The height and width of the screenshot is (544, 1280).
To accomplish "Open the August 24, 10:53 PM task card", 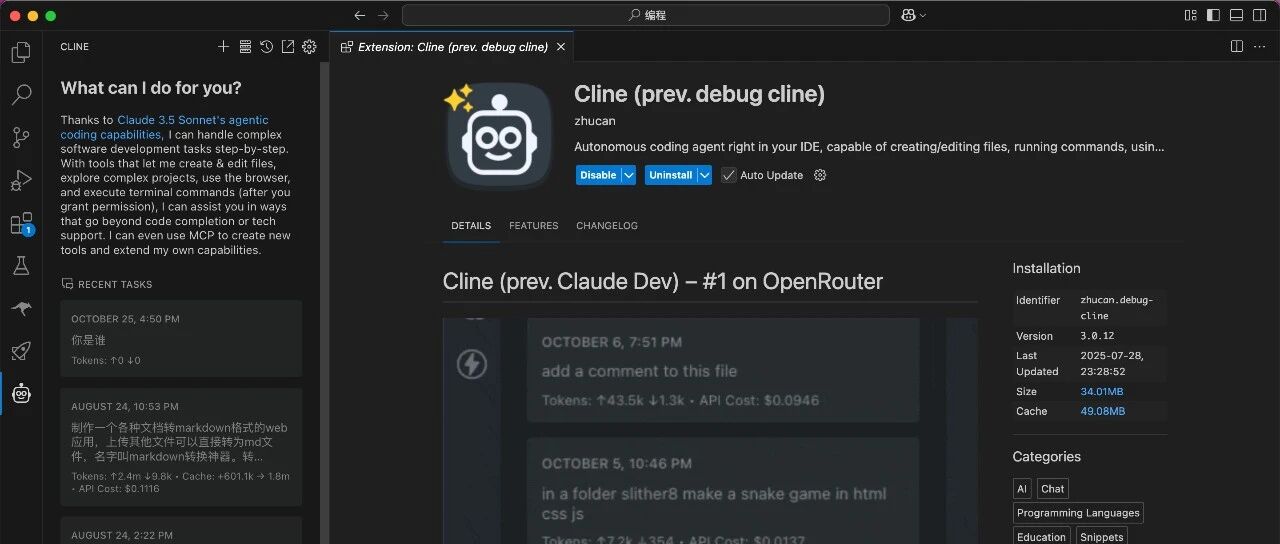I will [x=181, y=447].
